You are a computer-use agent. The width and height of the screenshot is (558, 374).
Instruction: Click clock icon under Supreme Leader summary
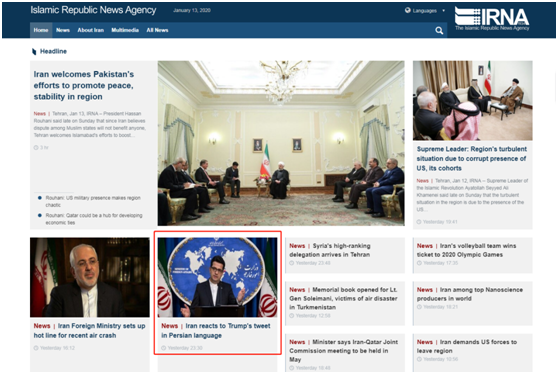click(x=419, y=222)
